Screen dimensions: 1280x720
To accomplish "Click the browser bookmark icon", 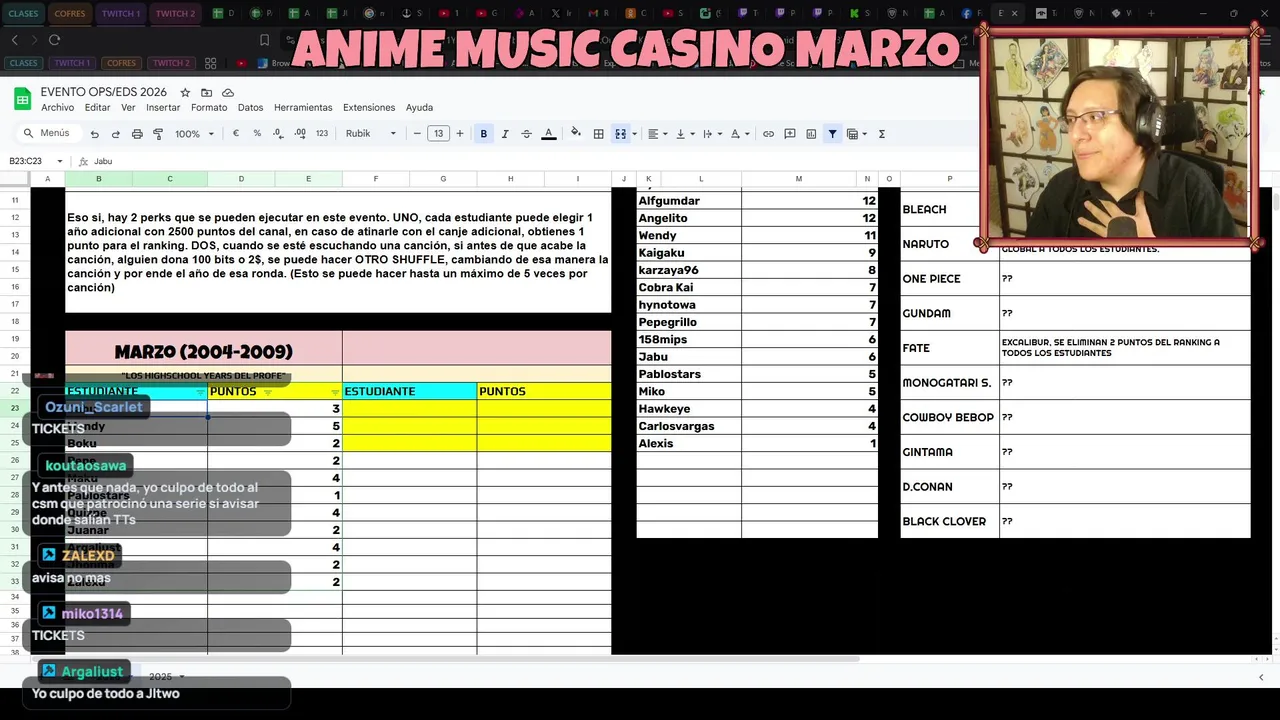I will (264, 40).
